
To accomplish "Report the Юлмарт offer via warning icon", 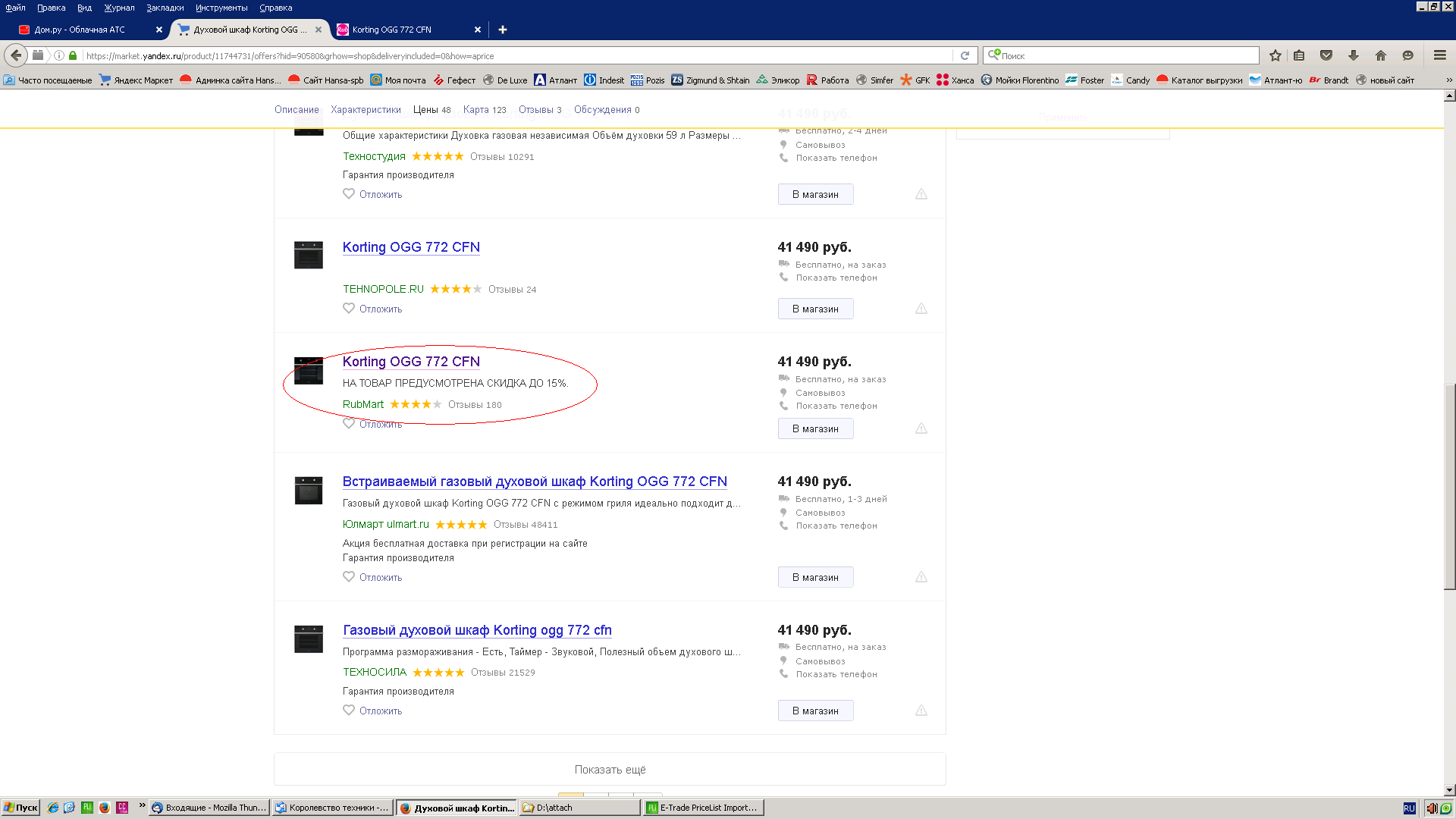I will coord(921,577).
